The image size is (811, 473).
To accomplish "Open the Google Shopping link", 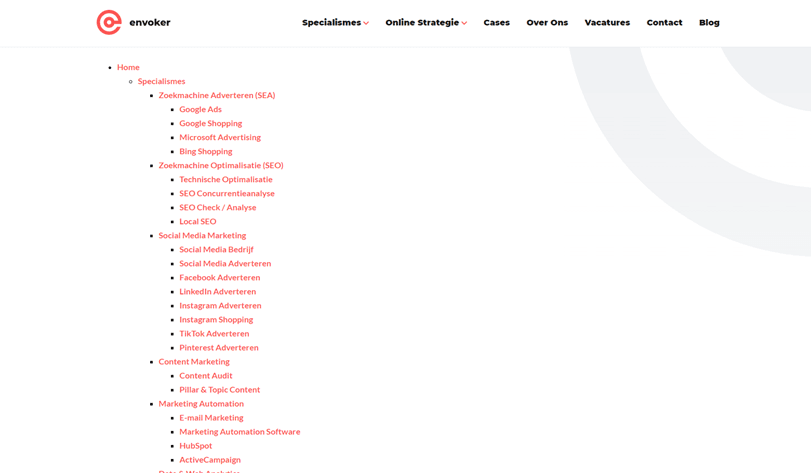I will [211, 123].
